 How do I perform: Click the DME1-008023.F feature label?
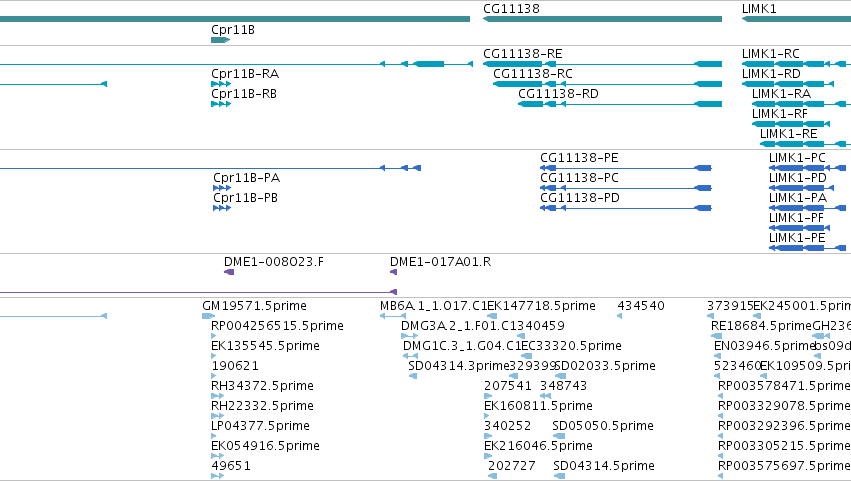tap(274, 262)
